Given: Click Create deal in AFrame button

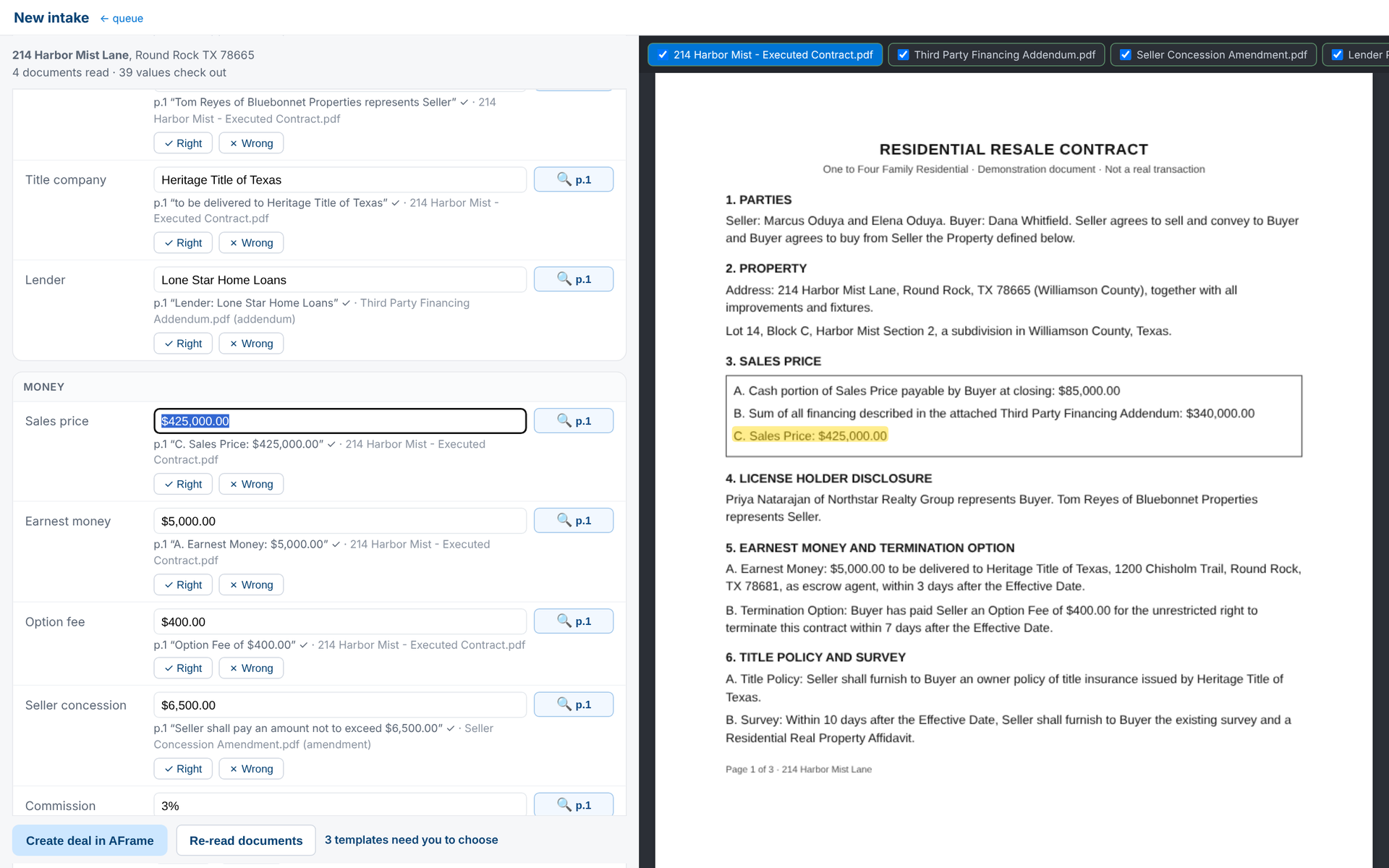Looking at the screenshot, I should pyautogui.click(x=90, y=841).
